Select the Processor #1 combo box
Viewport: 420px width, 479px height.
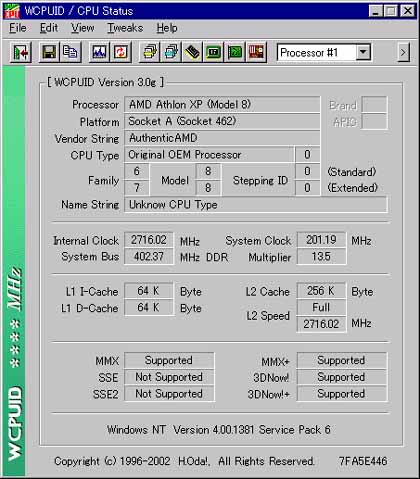tap(324, 53)
